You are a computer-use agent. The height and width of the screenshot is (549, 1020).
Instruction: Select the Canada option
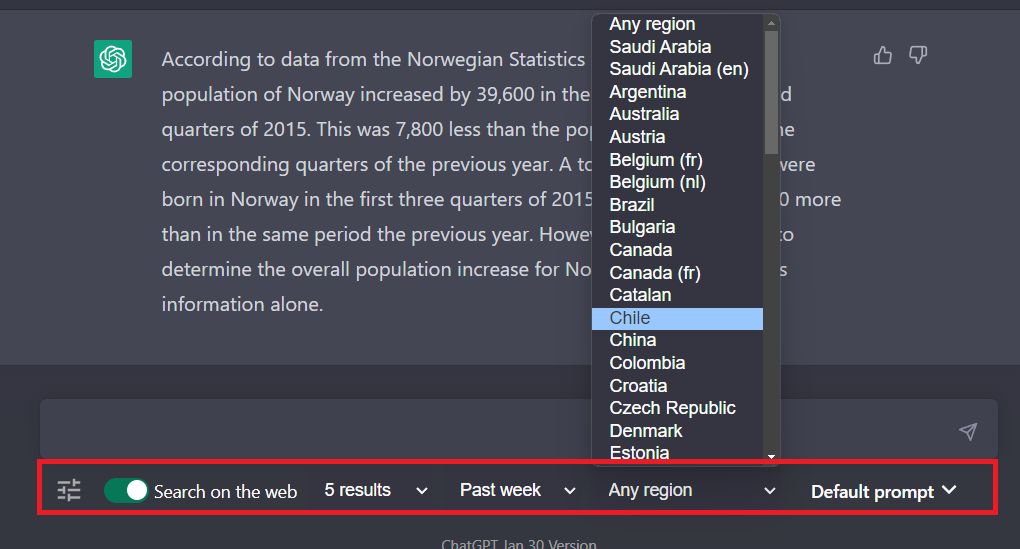[x=677, y=250]
